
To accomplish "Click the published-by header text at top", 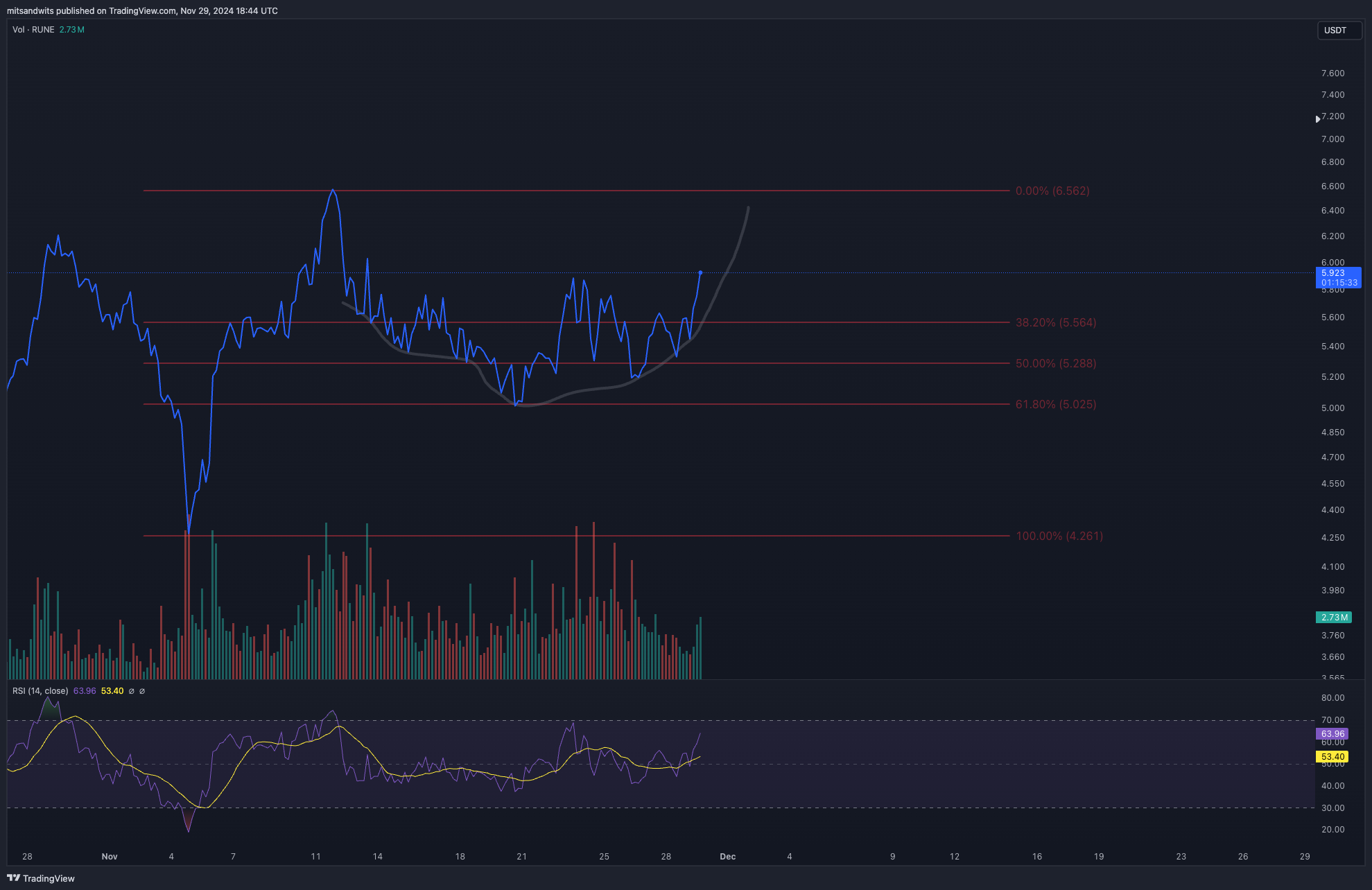I will pos(142,11).
